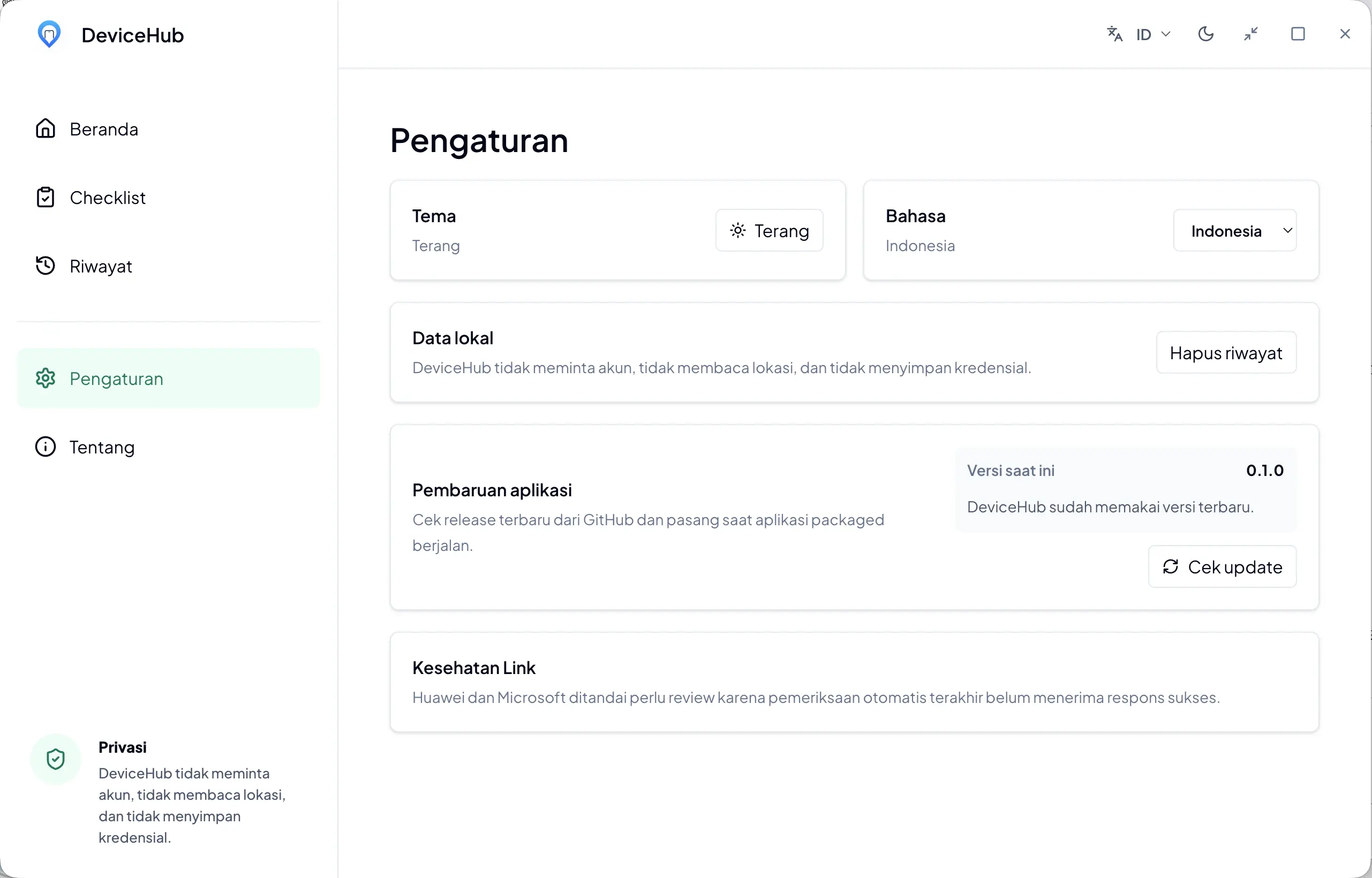1372x878 pixels.
Task: Click the Checklist clipboard icon
Action: 46,197
